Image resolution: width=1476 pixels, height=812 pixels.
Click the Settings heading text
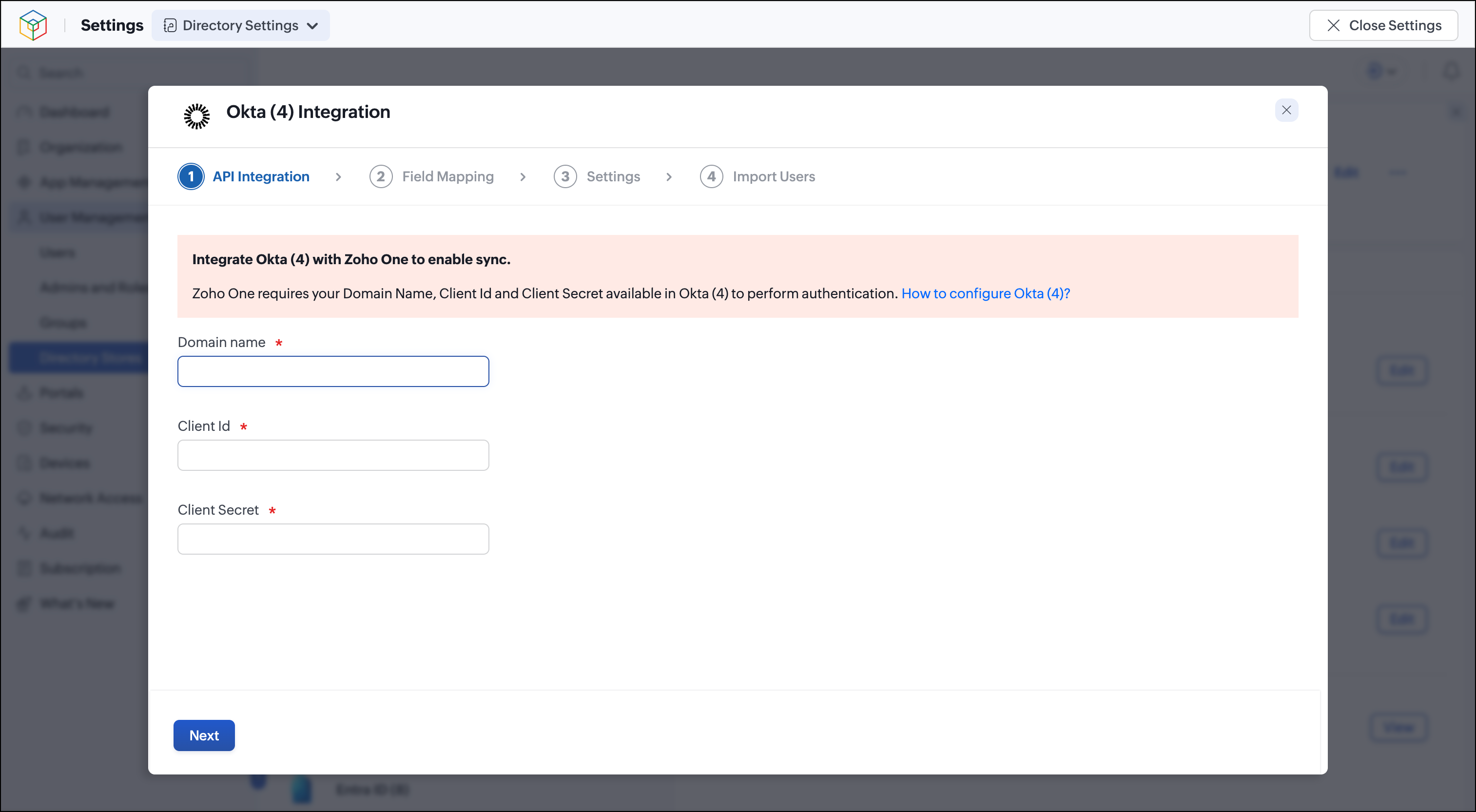point(112,25)
